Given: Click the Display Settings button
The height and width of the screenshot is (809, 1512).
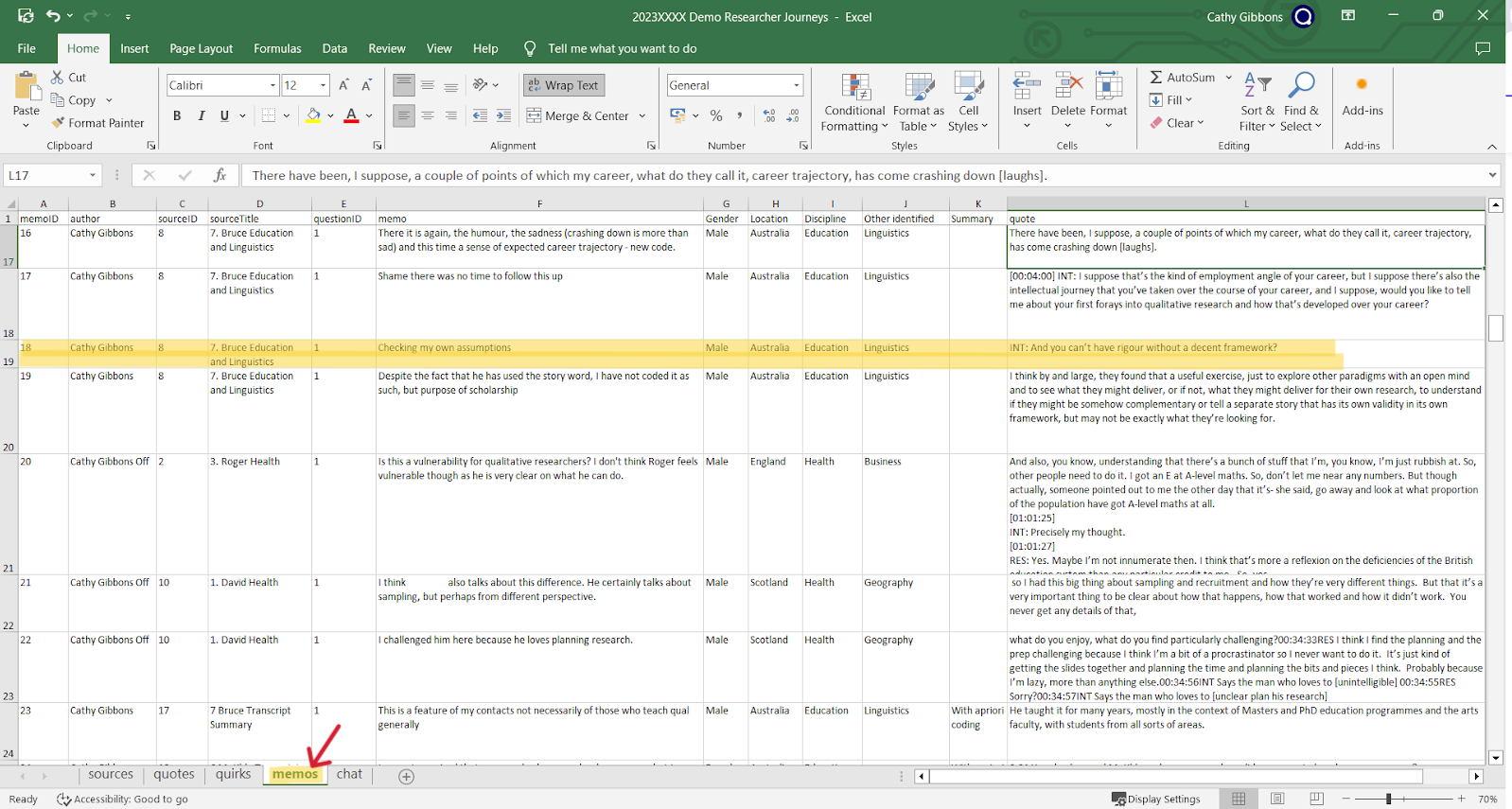Looking at the screenshot, I should (1155, 799).
